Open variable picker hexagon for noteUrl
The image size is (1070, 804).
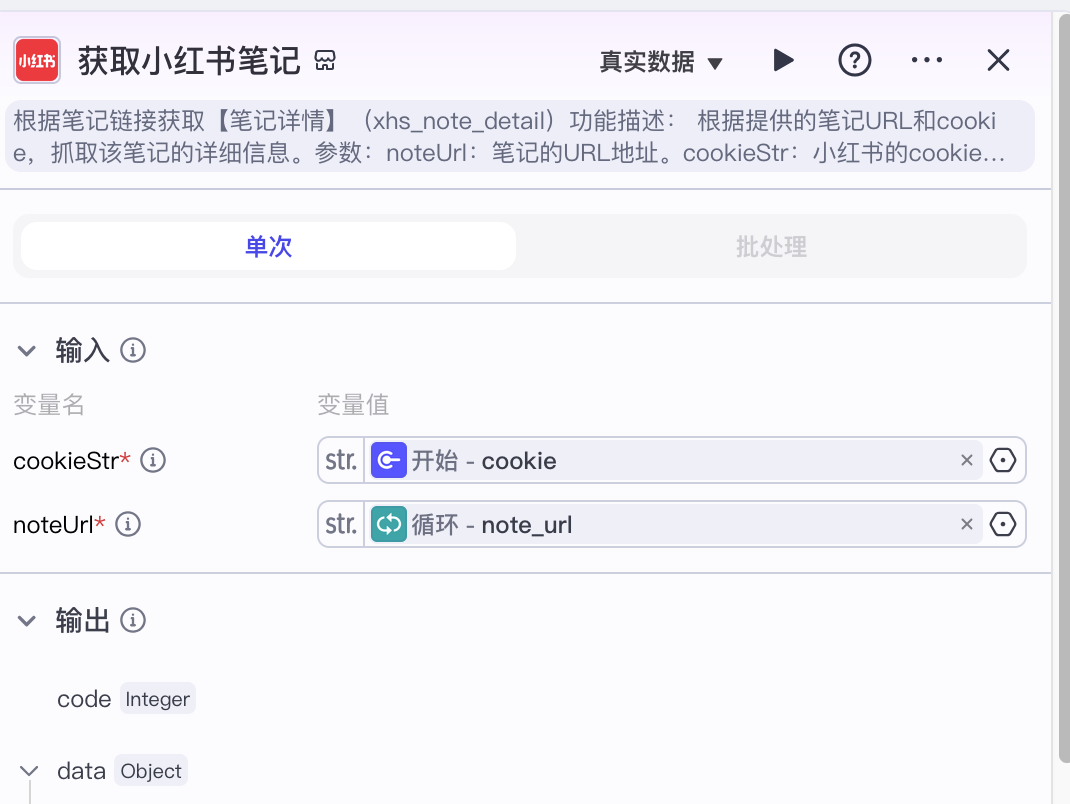click(x=1003, y=525)
